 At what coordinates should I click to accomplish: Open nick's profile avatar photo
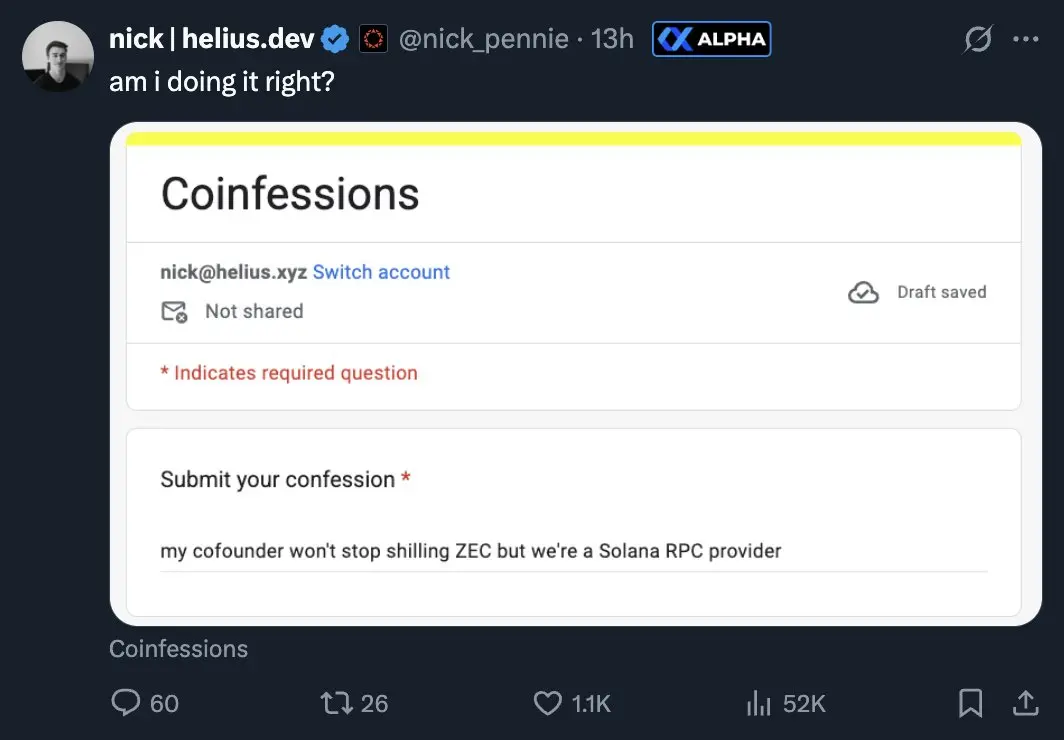[58, 56]
